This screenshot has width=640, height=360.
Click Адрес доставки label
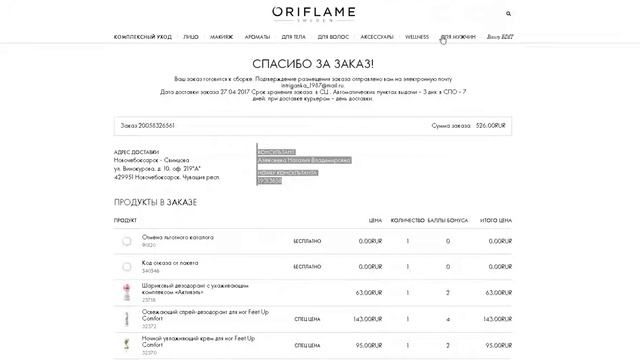[x=136, y=152]
